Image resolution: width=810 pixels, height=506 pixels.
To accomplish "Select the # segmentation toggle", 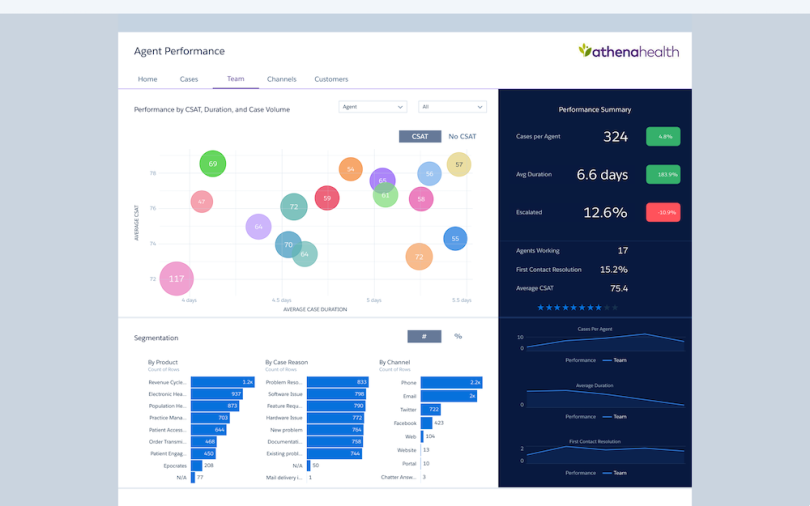I will click(x=424, y=336).
